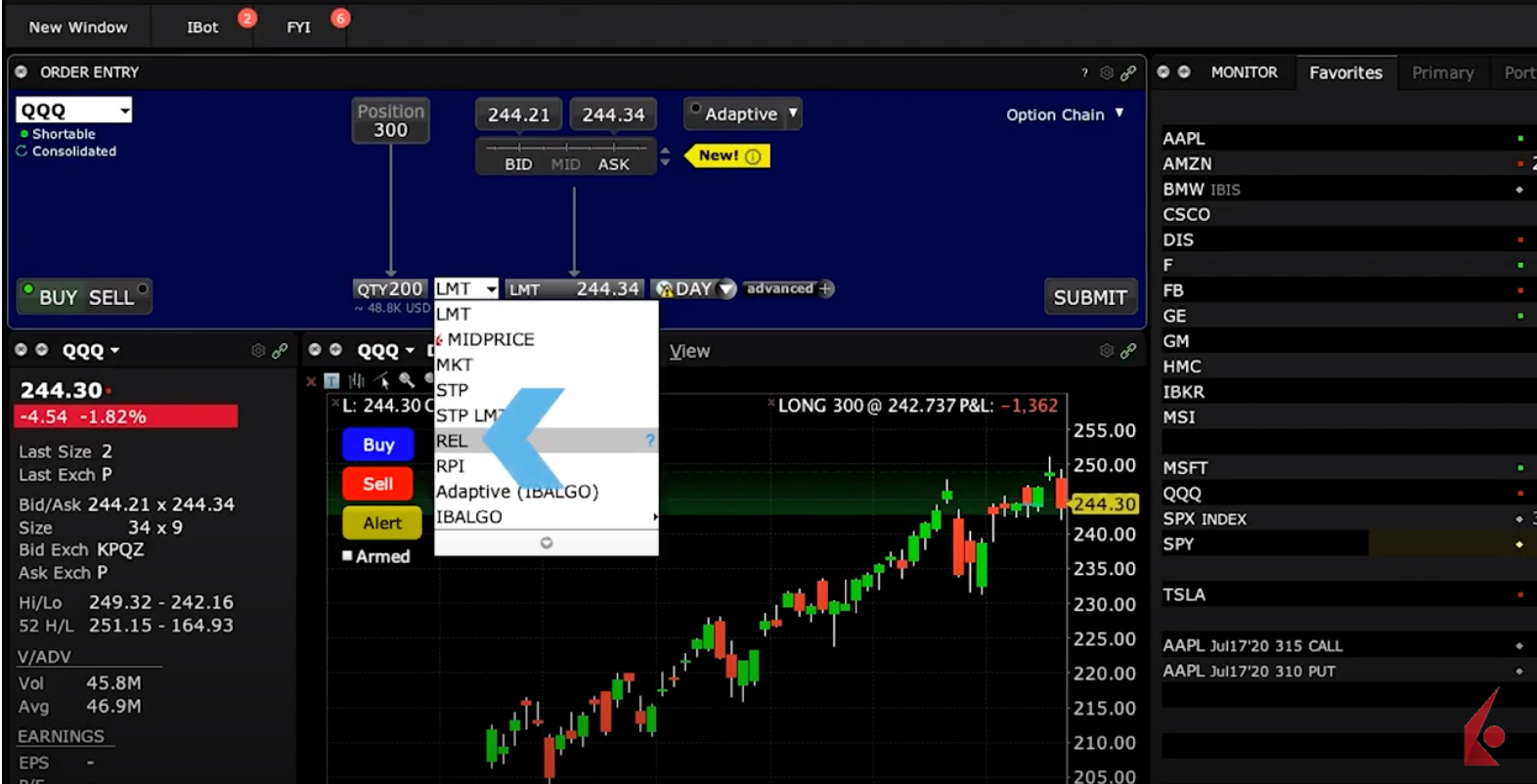1537x784 pixels.
Task: Switch to Favorites tab
Action: 1345,73
